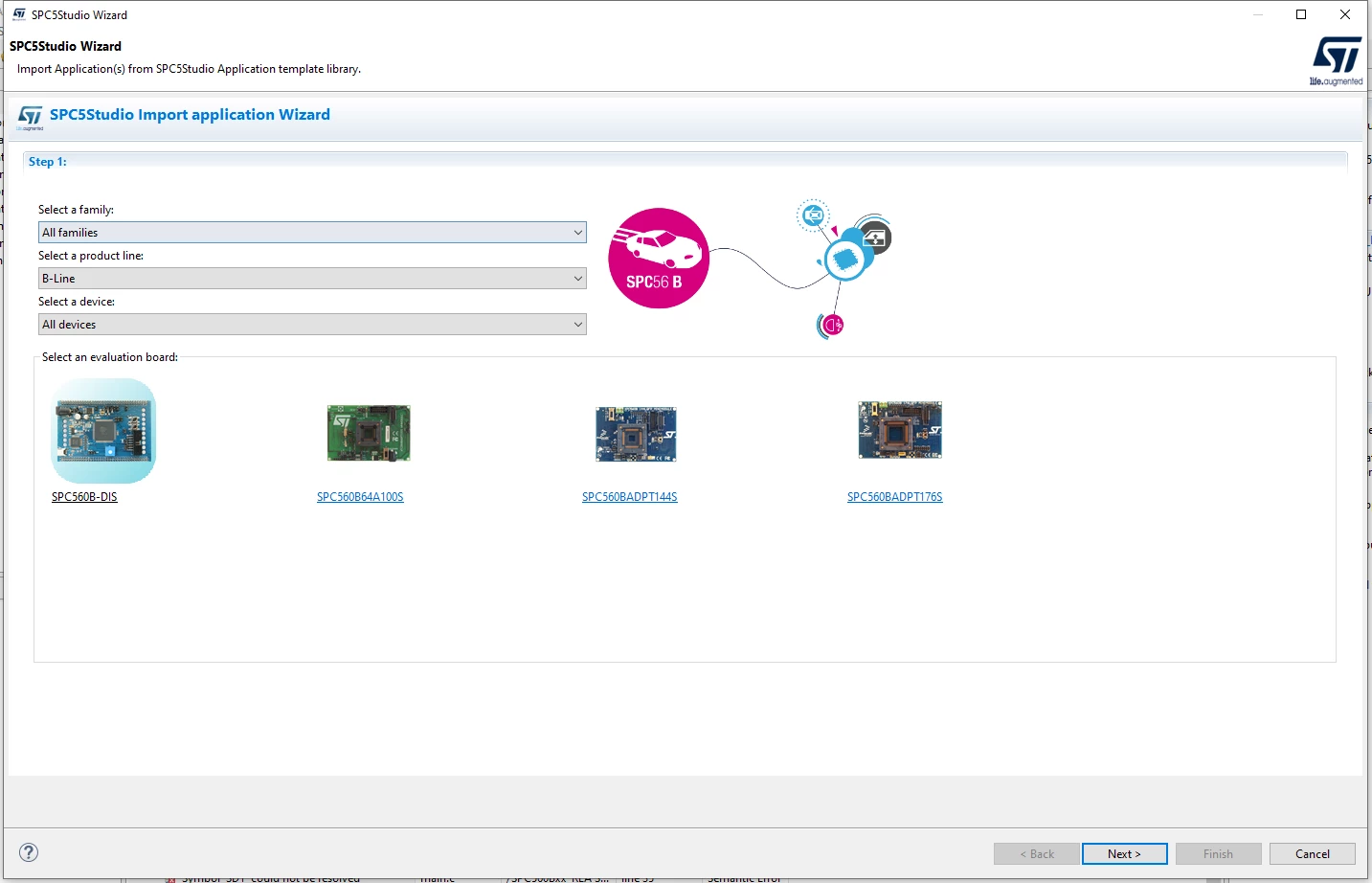The height and width of the screenshot is (883, 1372).
Task: Open help via the question mark icon
Action: coord(29,852)
